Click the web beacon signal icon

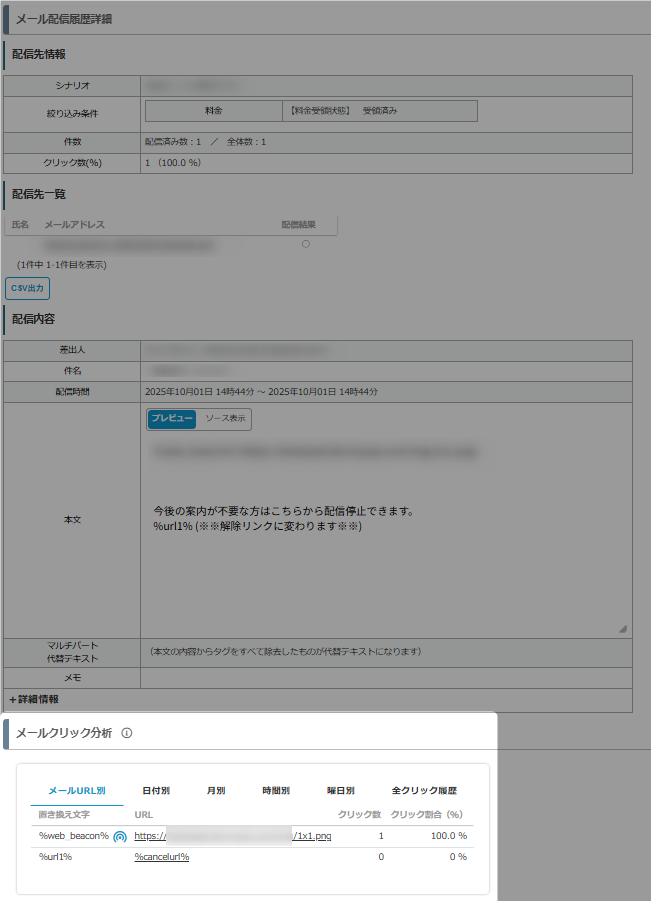click(x=120, y=836)
